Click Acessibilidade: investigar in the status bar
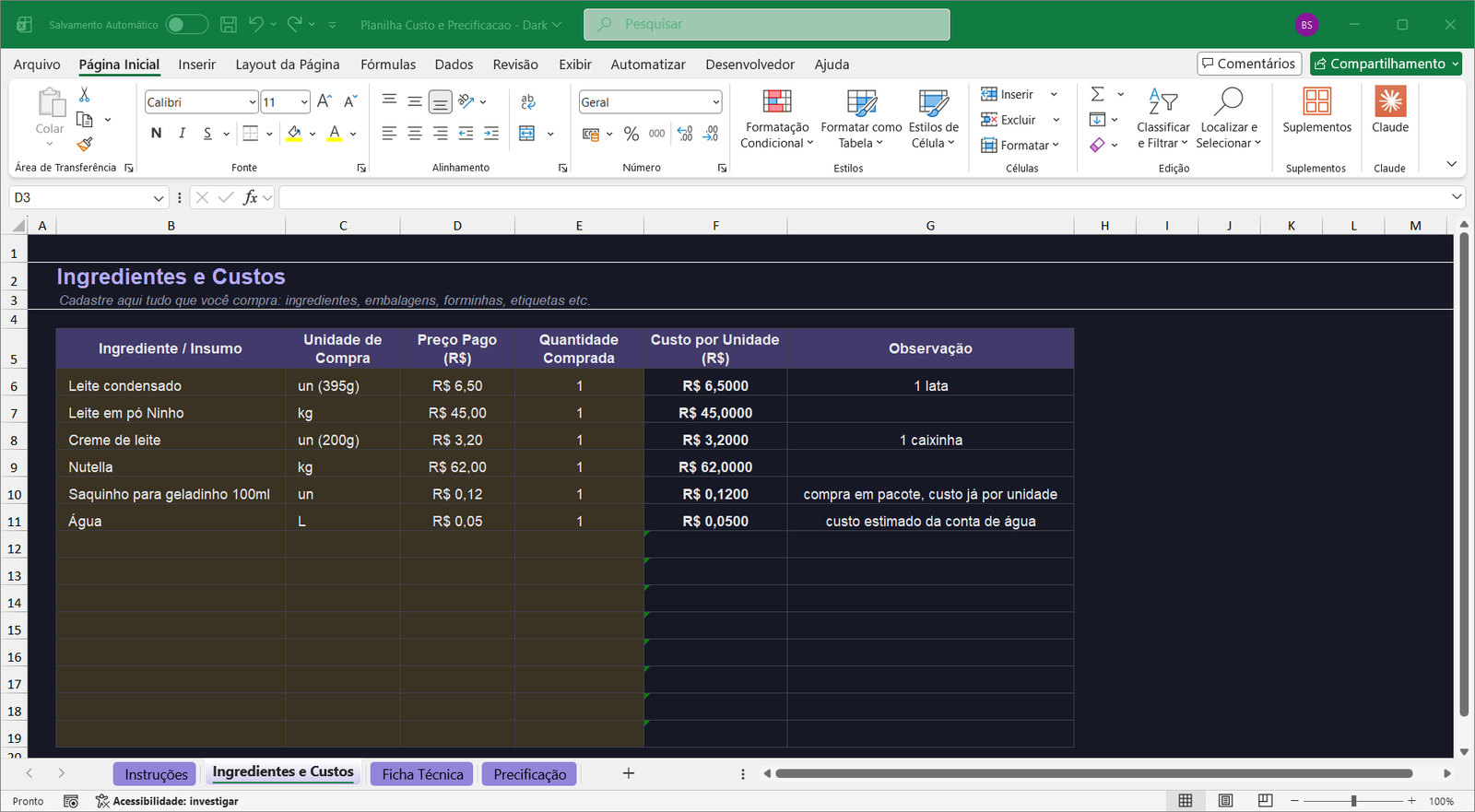Screen dimensions: 1475x812 click(x=167, y=801)
